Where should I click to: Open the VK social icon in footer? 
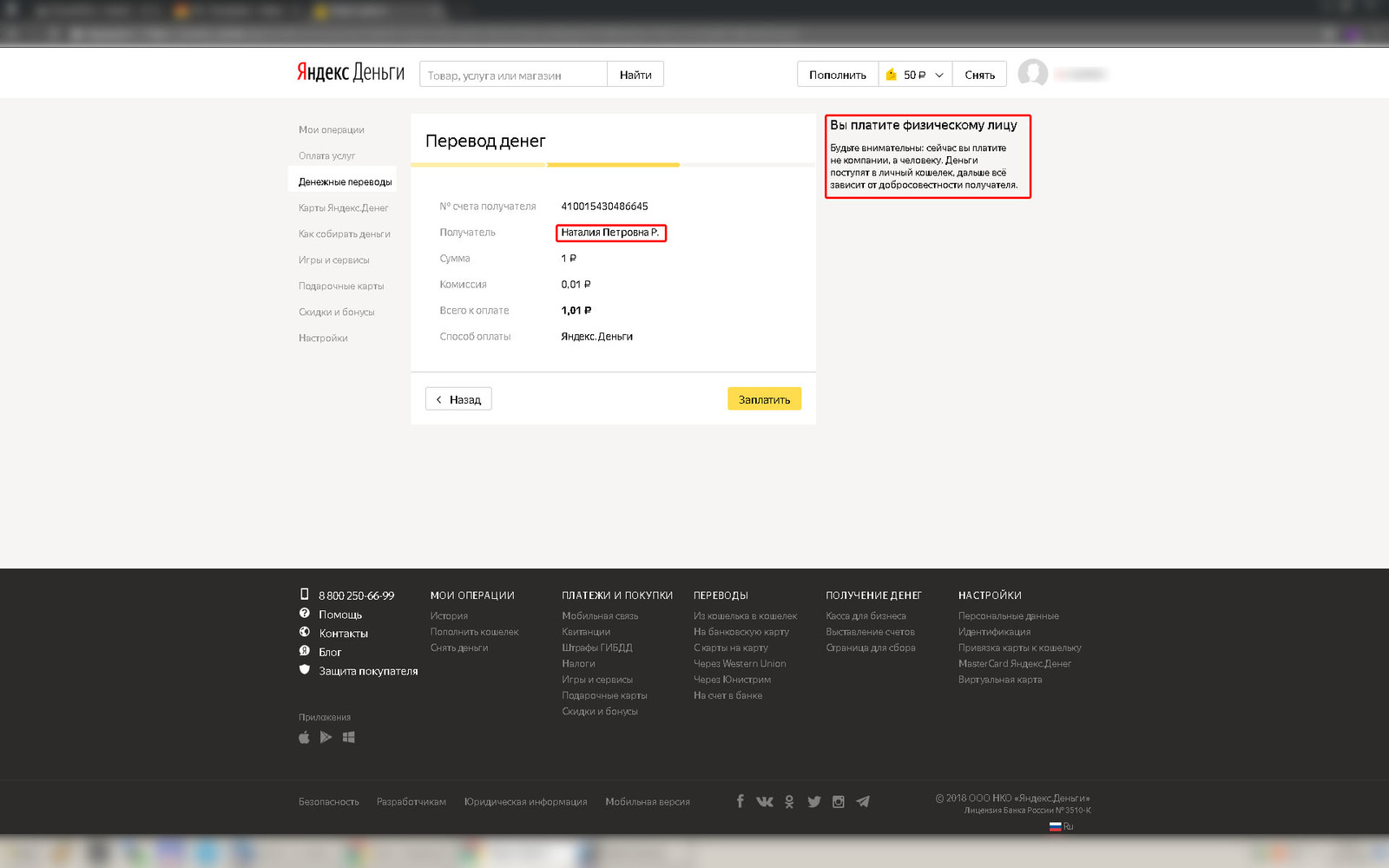pos(764,801)
